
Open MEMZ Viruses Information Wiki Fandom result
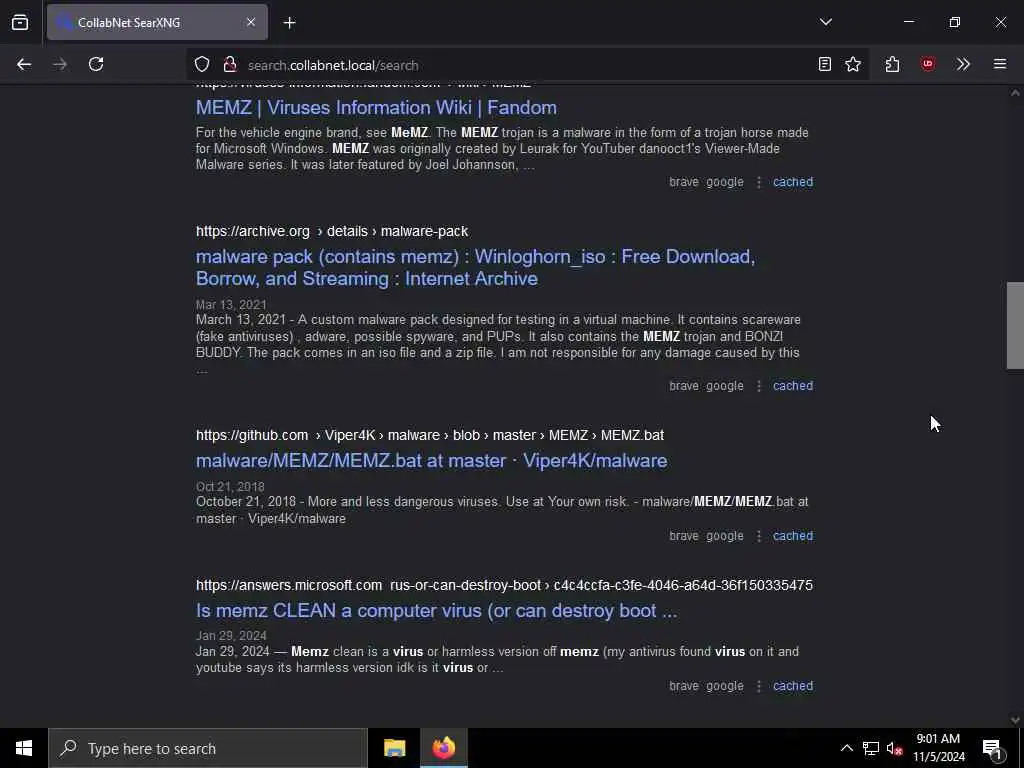(x=376, y=107)
